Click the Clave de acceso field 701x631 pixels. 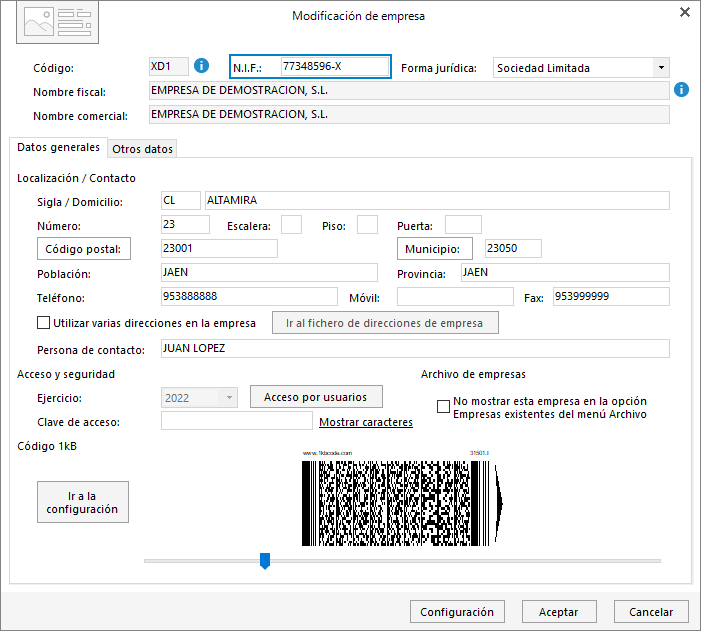(236, 421)
